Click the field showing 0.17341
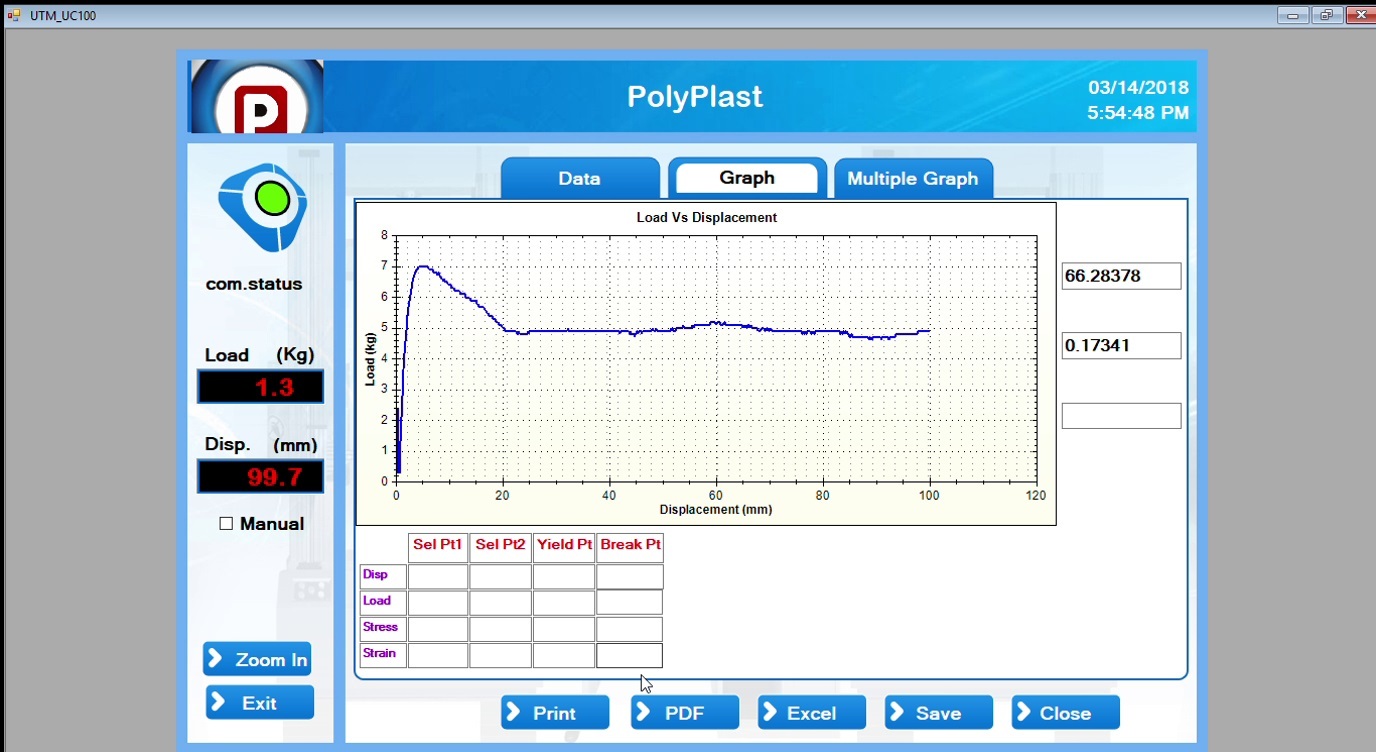 click(x=1121, y=346)
